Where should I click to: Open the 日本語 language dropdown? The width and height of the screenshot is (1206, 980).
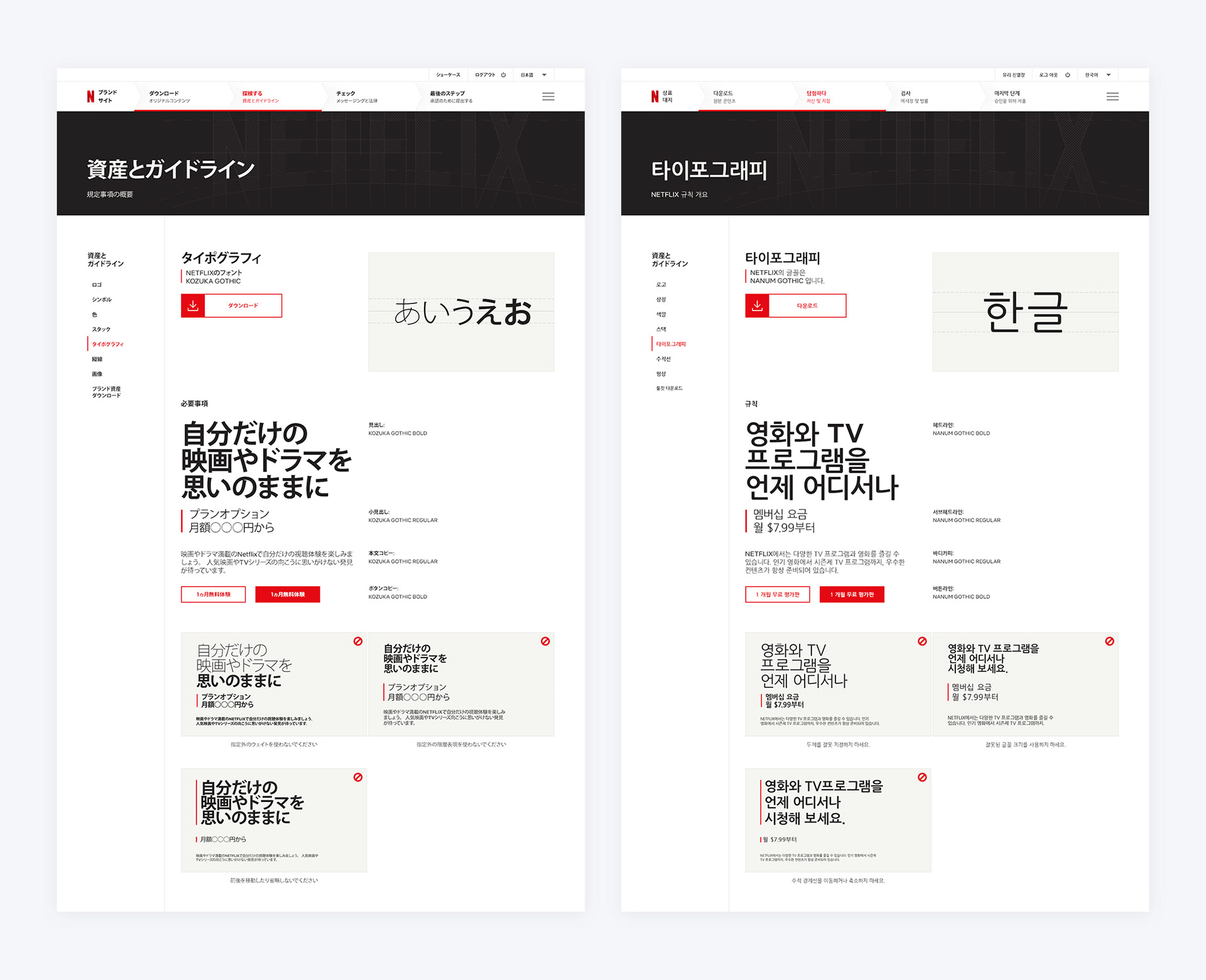[x=534, y=75]
